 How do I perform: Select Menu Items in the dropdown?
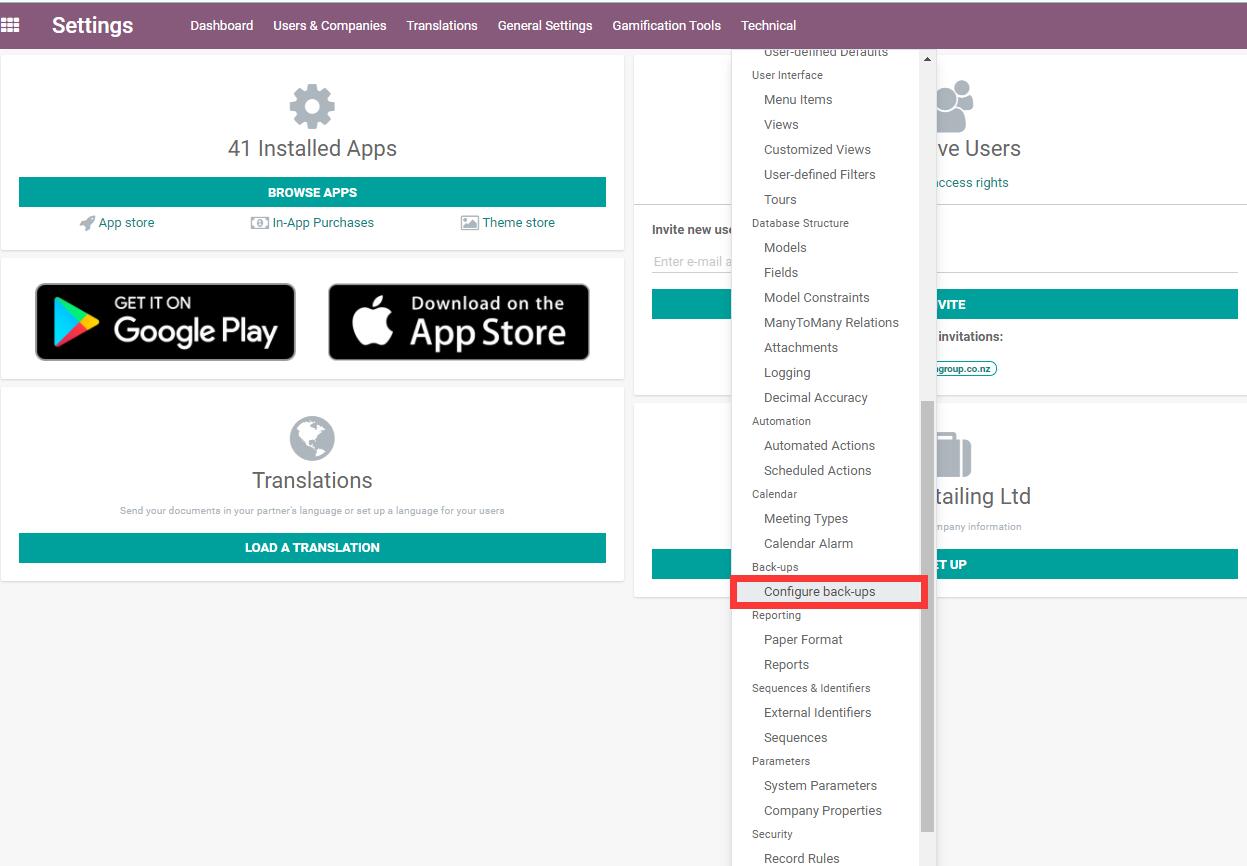click(x=798, y=100)
